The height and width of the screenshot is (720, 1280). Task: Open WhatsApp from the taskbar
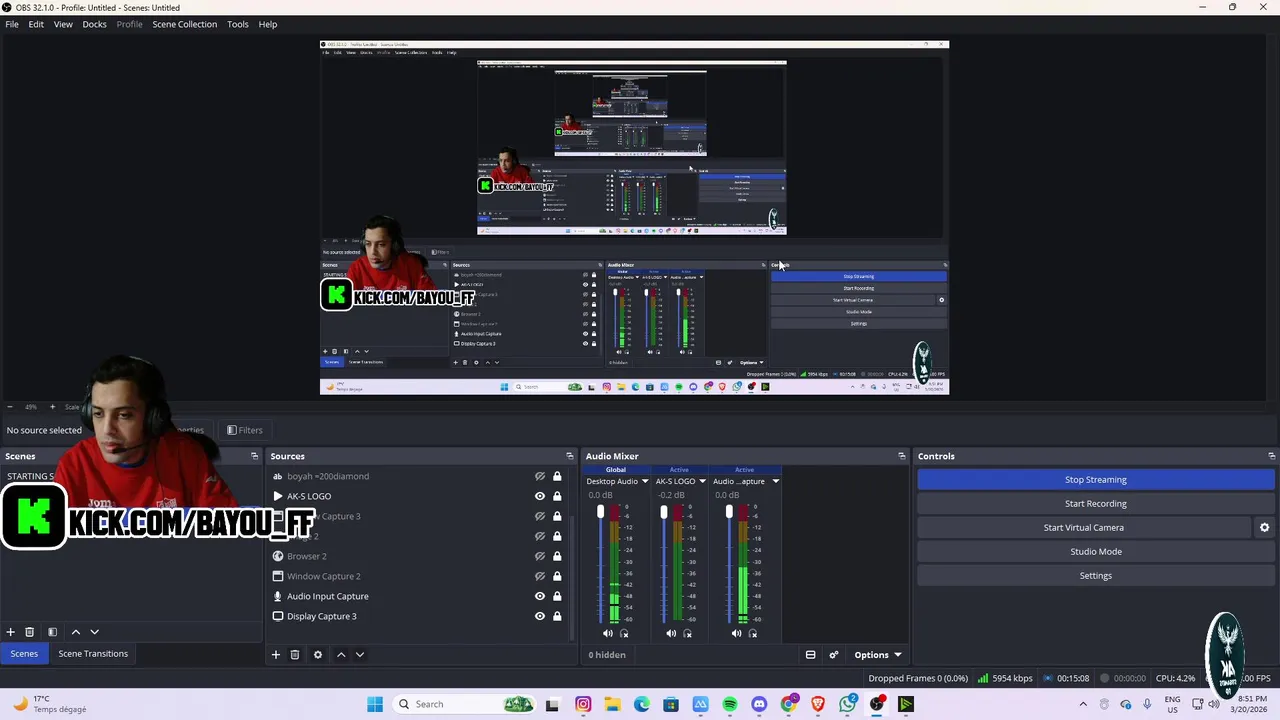(848, 704)
